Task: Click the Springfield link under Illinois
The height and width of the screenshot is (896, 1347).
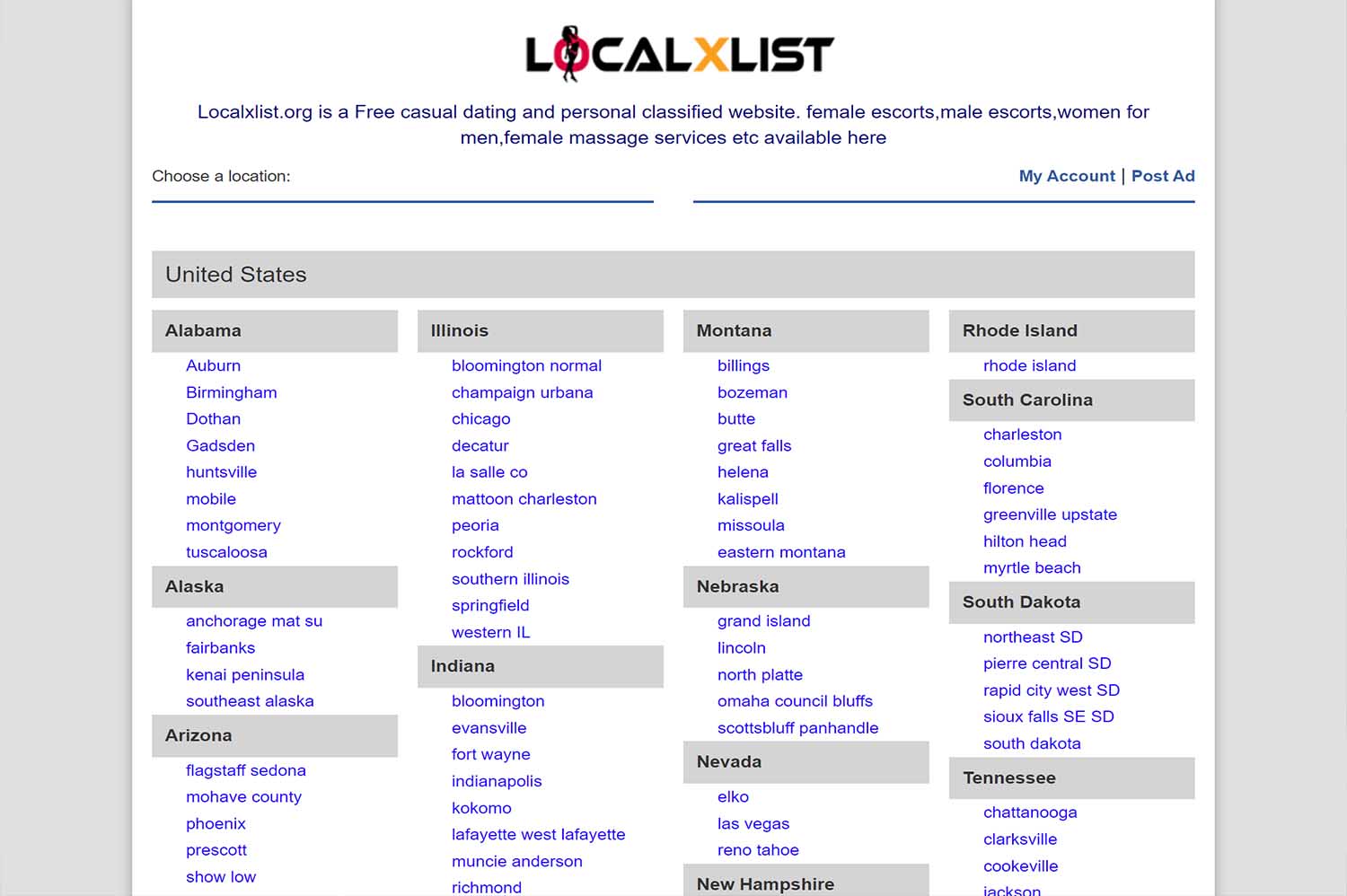Action: (490, 605)
